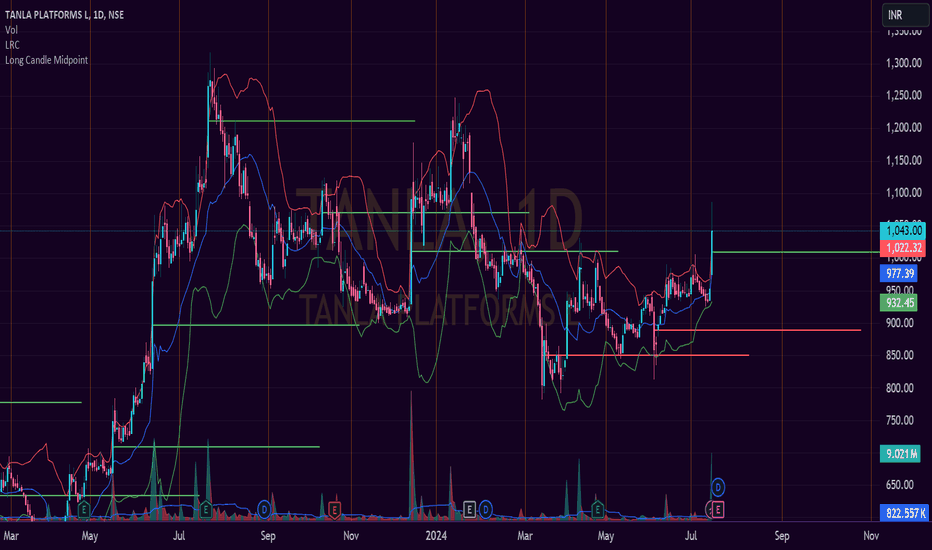Select the red horizontal line at the 850 level
This screenshot has width=932, height=550.
[648, 356]
